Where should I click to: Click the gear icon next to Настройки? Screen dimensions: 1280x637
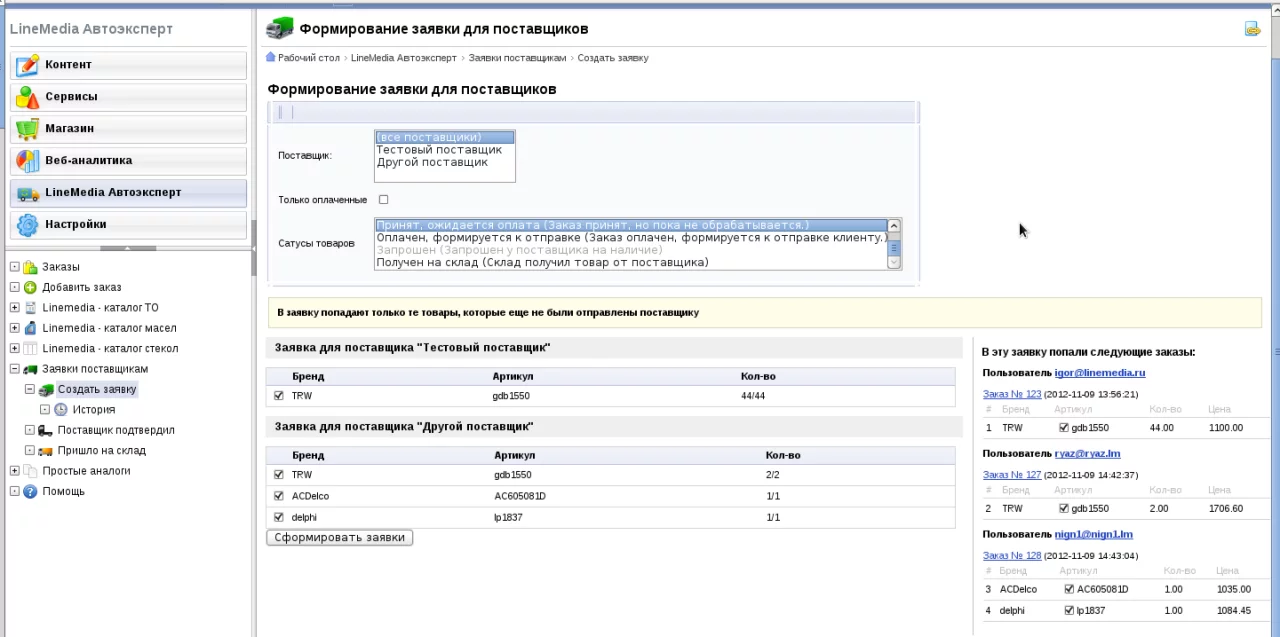[x=28, y=225]
